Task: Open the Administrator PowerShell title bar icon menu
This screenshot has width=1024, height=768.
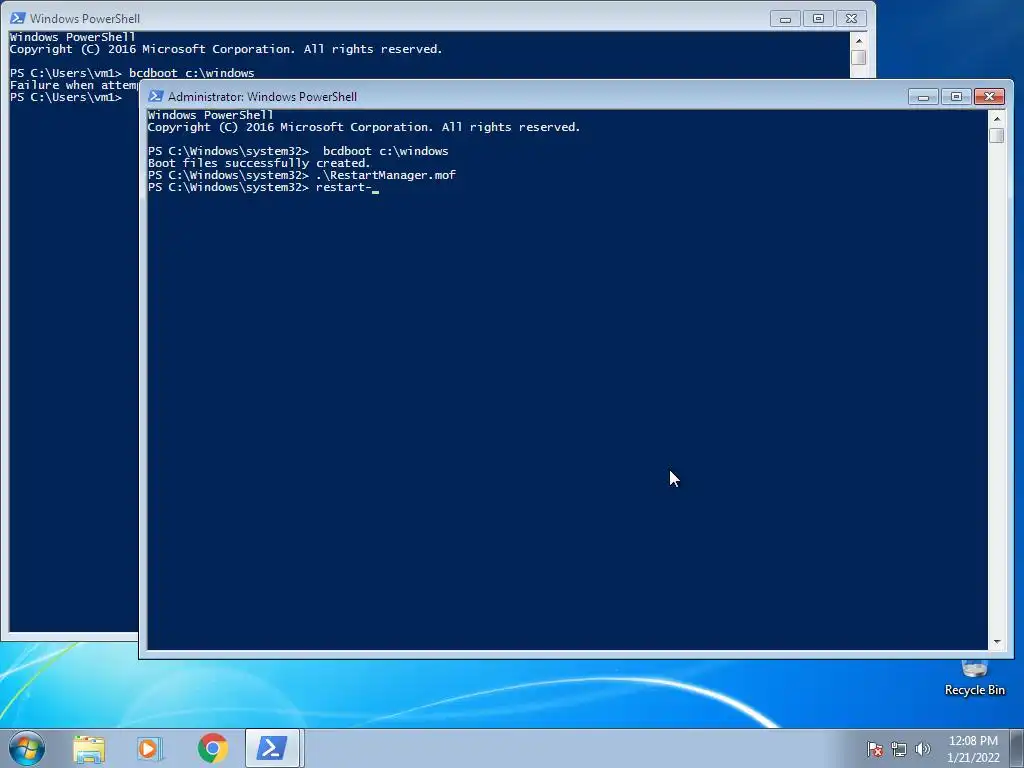Action: pos(155,97)
